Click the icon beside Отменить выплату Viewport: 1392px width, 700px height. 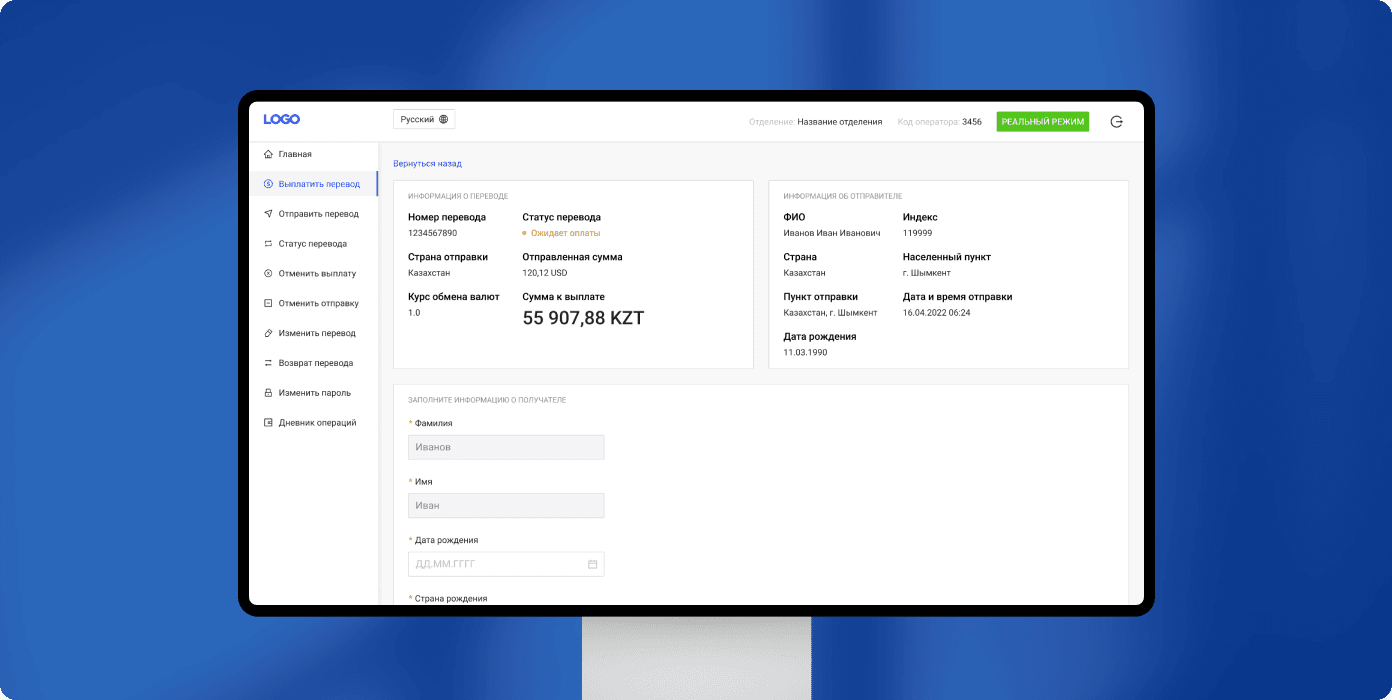click(x=268, y=274)
